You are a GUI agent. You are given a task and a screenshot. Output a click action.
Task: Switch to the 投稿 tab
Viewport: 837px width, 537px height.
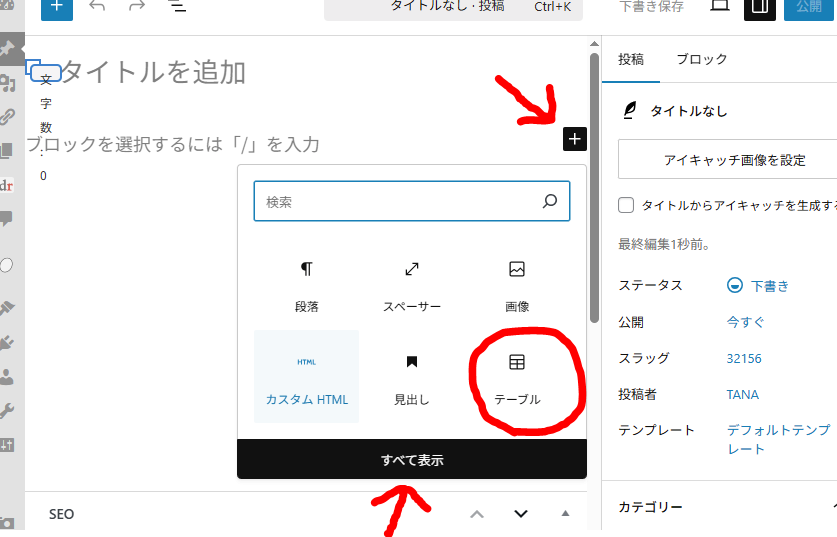pyautogui.click(x=631, y=59)
